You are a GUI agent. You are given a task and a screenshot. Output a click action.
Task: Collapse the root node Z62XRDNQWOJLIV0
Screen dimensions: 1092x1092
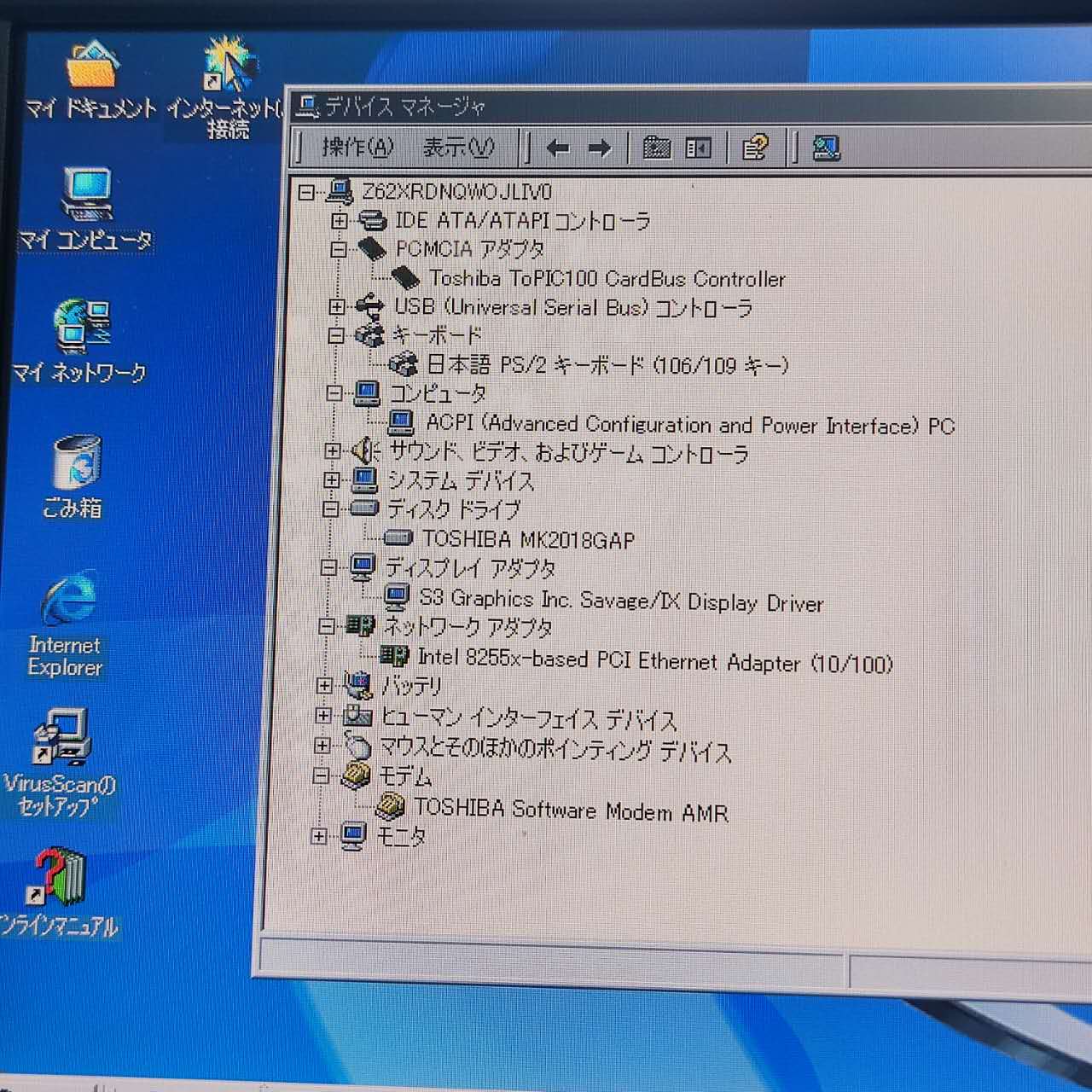(x=307, y=193)
